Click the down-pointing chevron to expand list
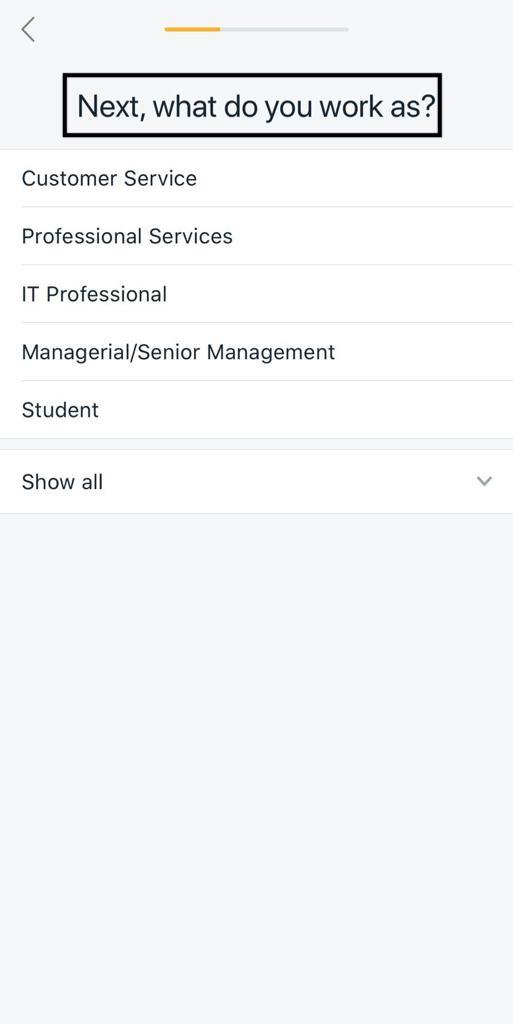The image size is (513, 1024). (x=484, y=481)
